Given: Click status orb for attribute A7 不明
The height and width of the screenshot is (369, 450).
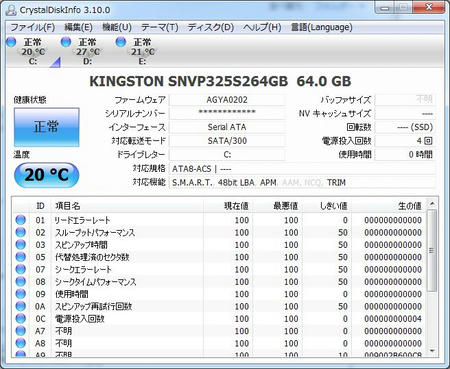Looking at the screenshot, I should (x=21, y=331).
